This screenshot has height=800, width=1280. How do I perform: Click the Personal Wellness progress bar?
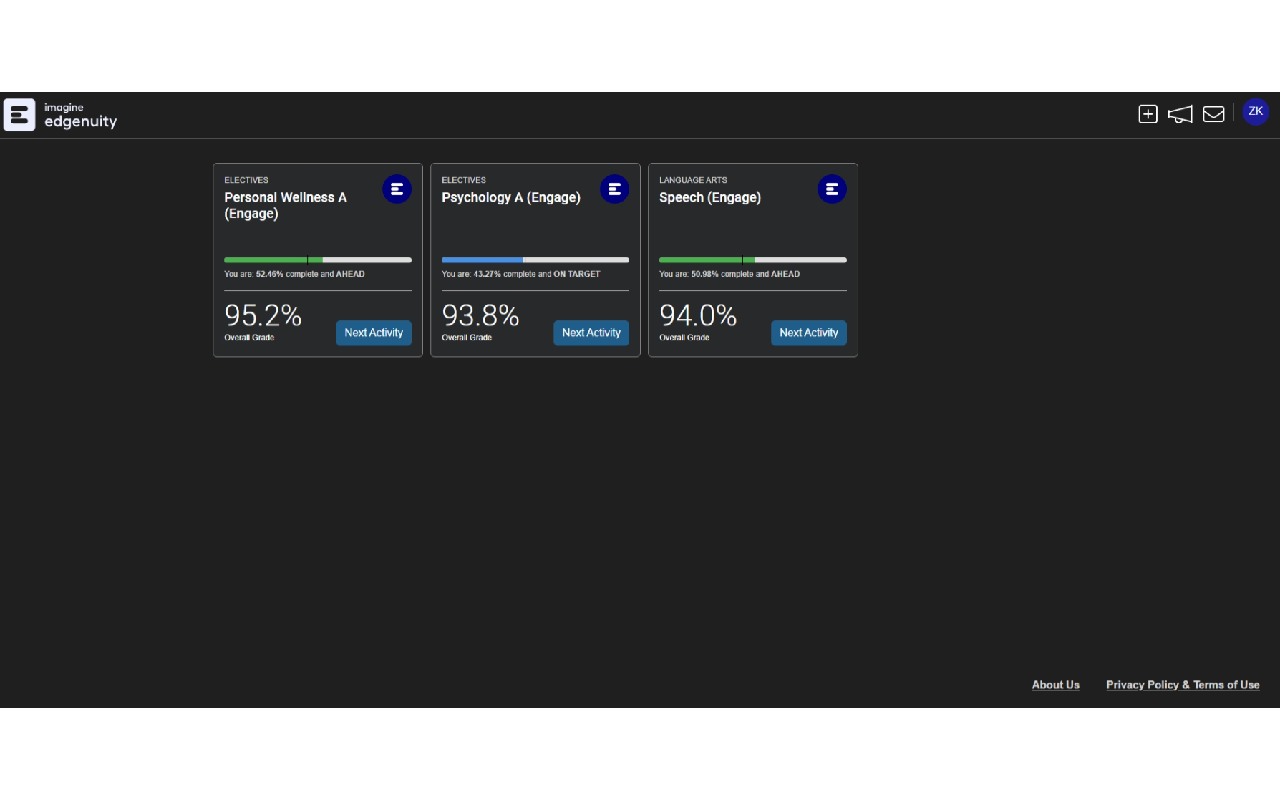pyautogui.click(x=317, y=259)
